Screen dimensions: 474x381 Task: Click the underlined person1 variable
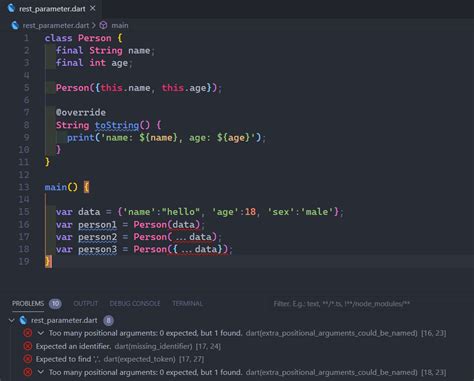click(97, 225)
